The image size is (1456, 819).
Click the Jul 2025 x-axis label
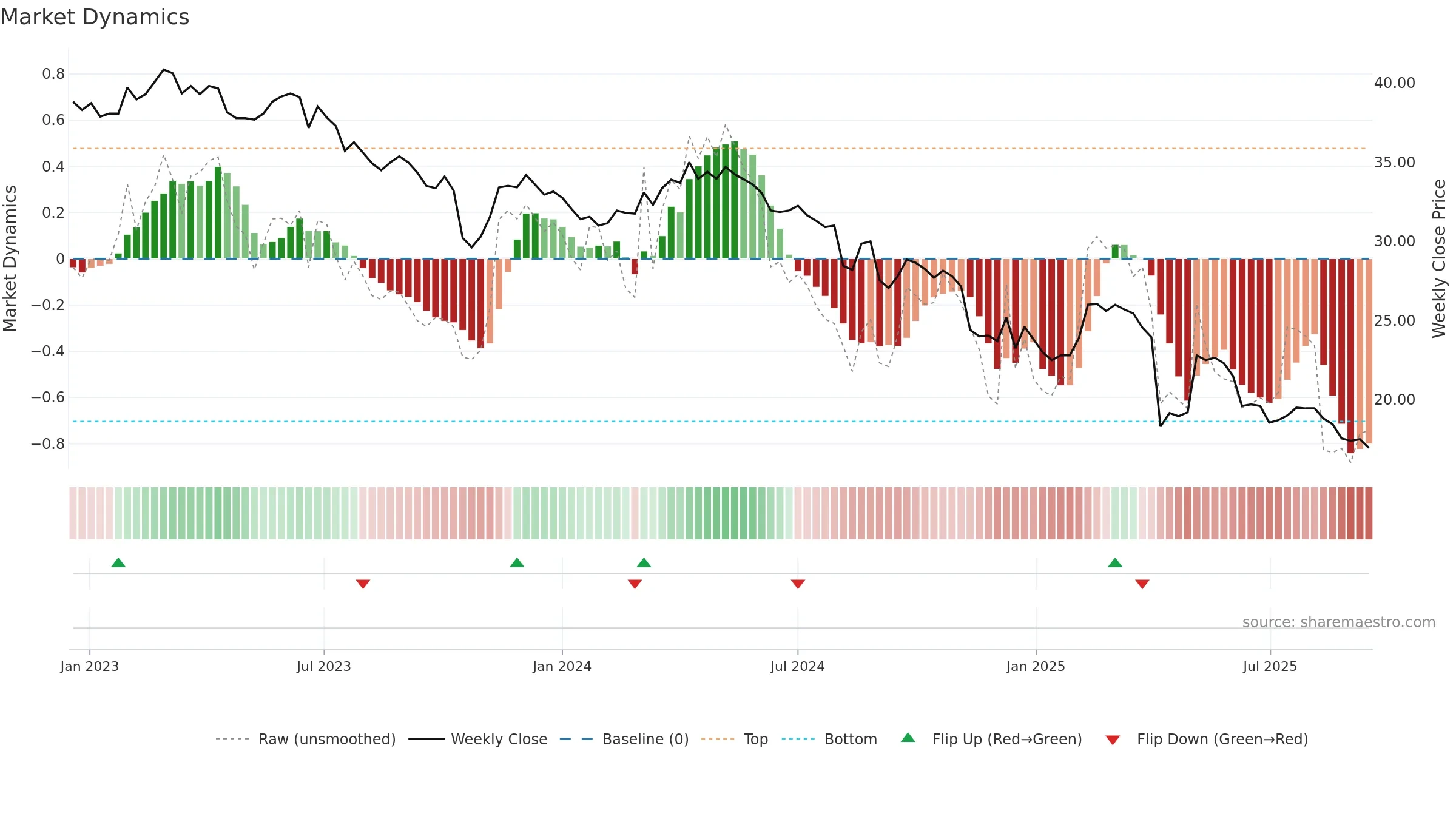pos(1270,666)
